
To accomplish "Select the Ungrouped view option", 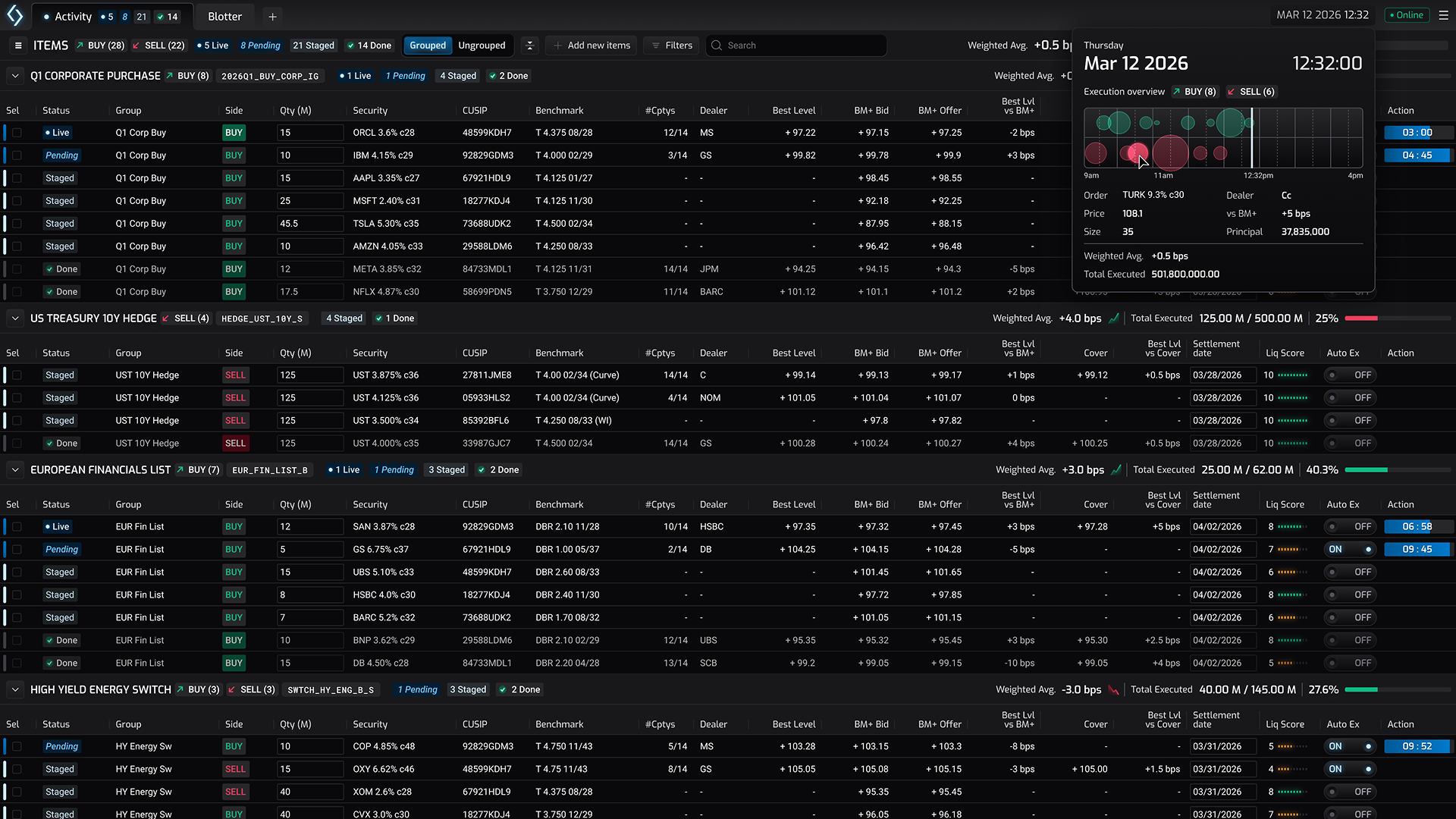I will 482,45.
